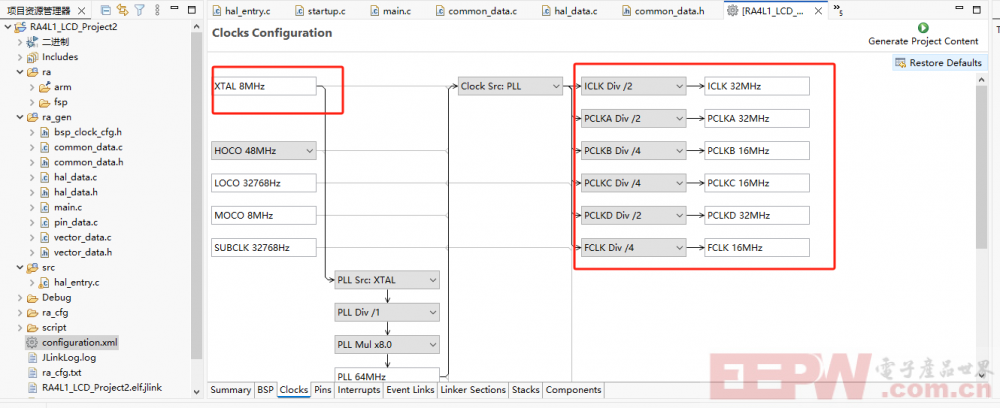Expand the fsp folder
Screen dimensions: 1000x408
[31, 102]
